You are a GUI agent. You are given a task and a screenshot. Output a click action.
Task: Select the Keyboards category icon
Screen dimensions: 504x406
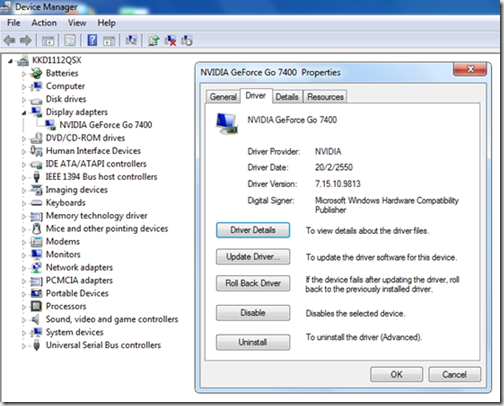36,203
